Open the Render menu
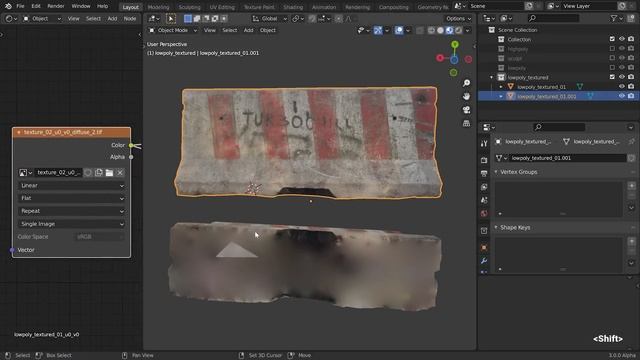 pos(56,6)
